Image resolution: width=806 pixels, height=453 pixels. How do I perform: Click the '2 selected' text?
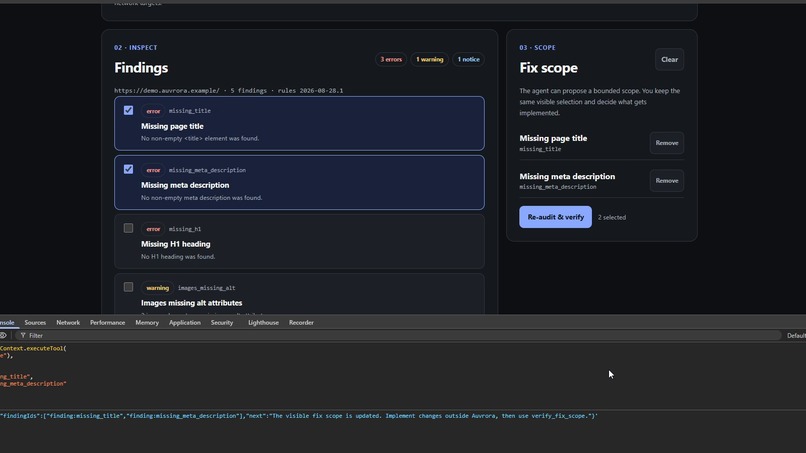pos(612,218)
